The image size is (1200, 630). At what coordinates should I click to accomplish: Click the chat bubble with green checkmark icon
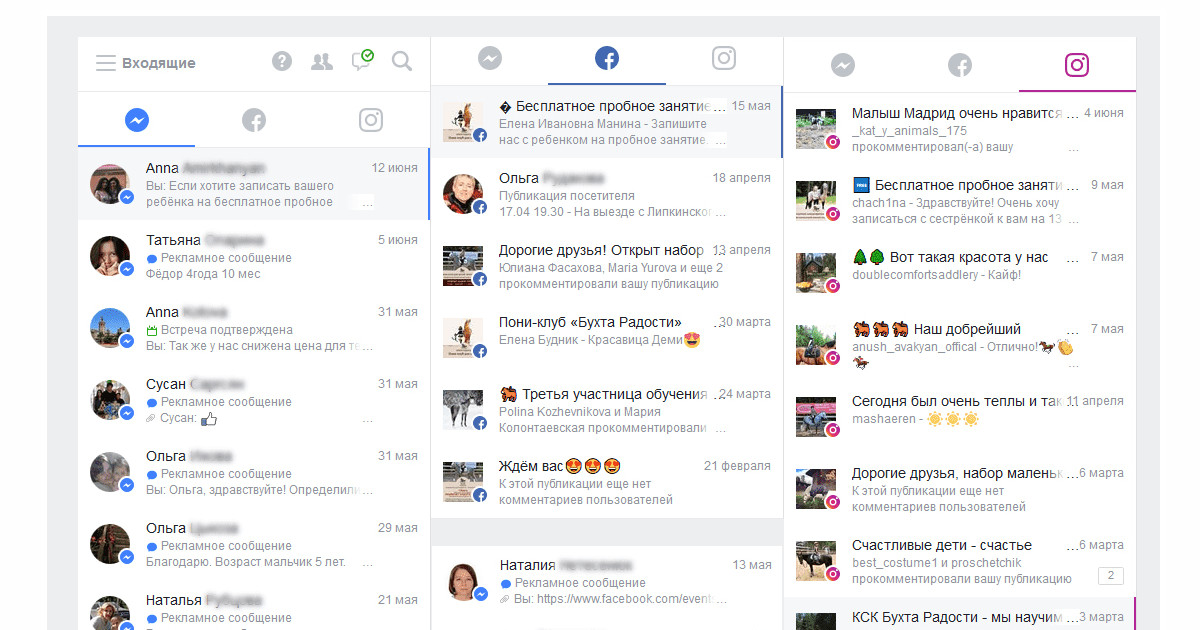tap(362, 60)
